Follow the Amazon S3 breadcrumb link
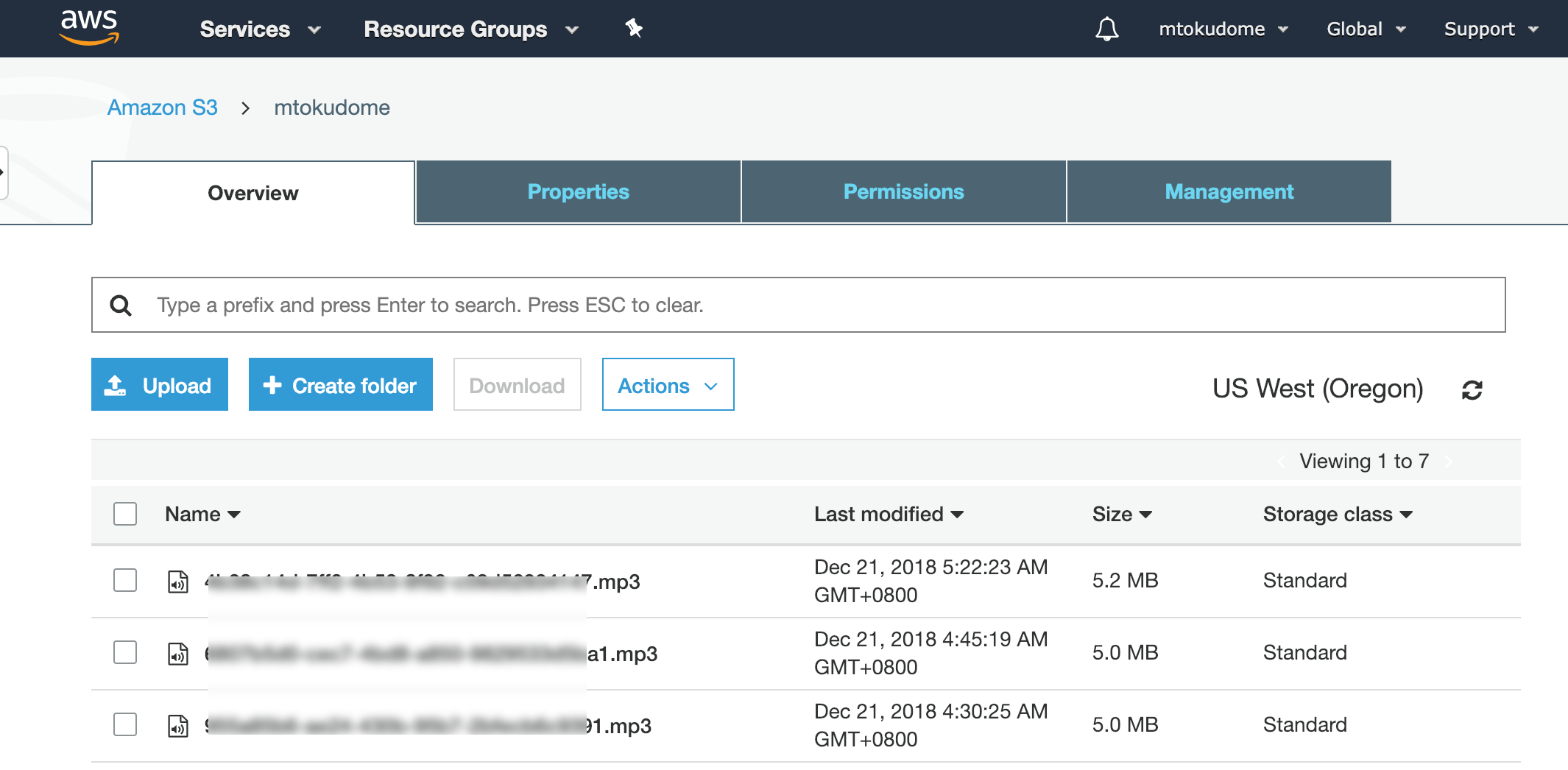The image size is (1568, 770). point(163,107)
